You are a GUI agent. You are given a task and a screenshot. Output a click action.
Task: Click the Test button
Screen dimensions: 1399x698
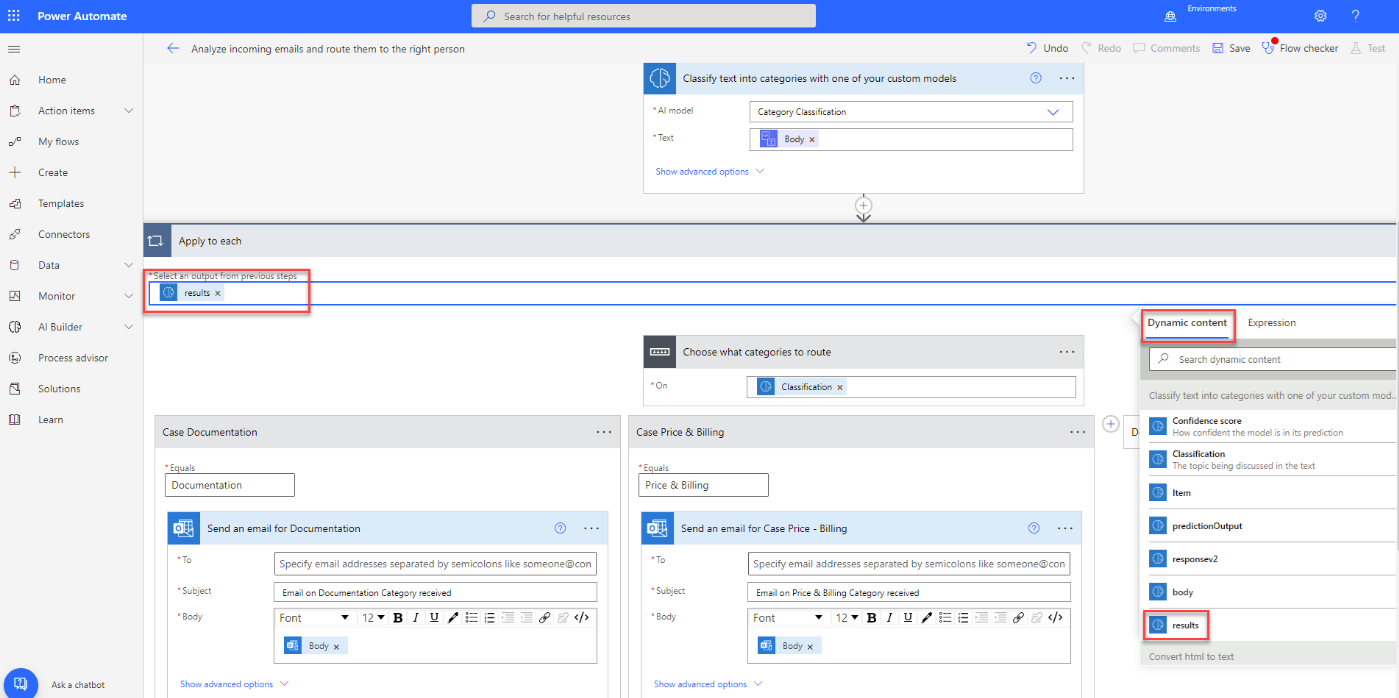(1368, 47)
